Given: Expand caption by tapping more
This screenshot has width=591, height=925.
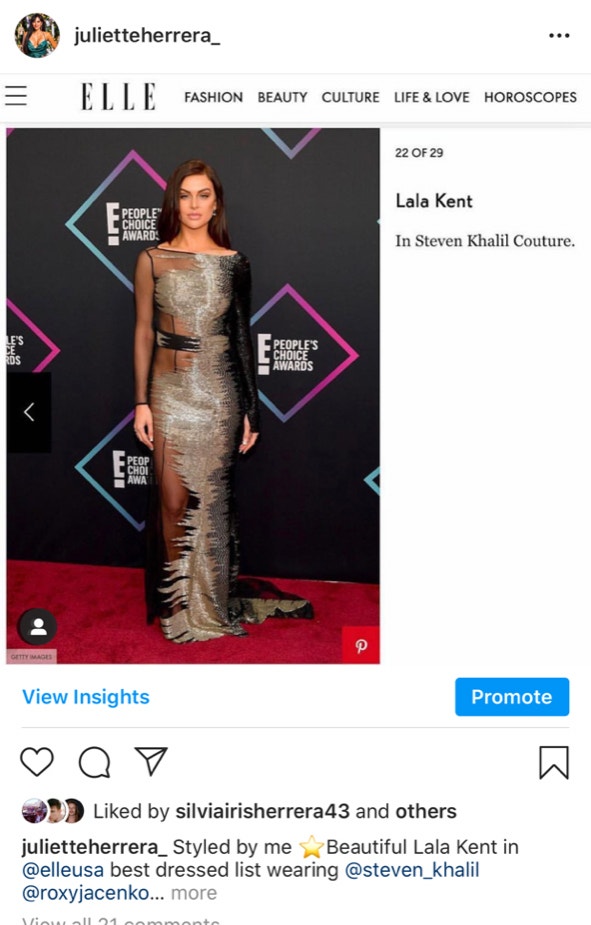Looking at the screenshot, I should [x=193, y=893].
